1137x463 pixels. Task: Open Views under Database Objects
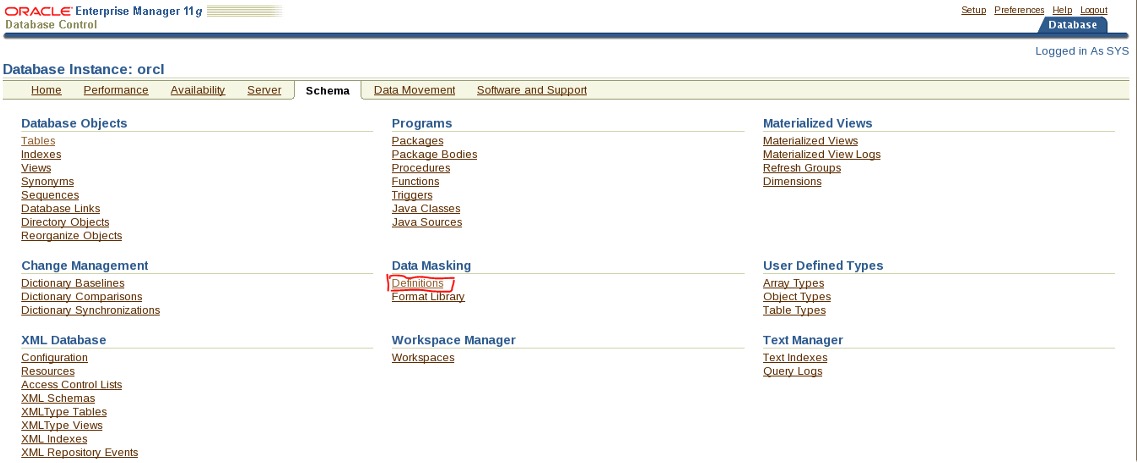tap(36, 168)
